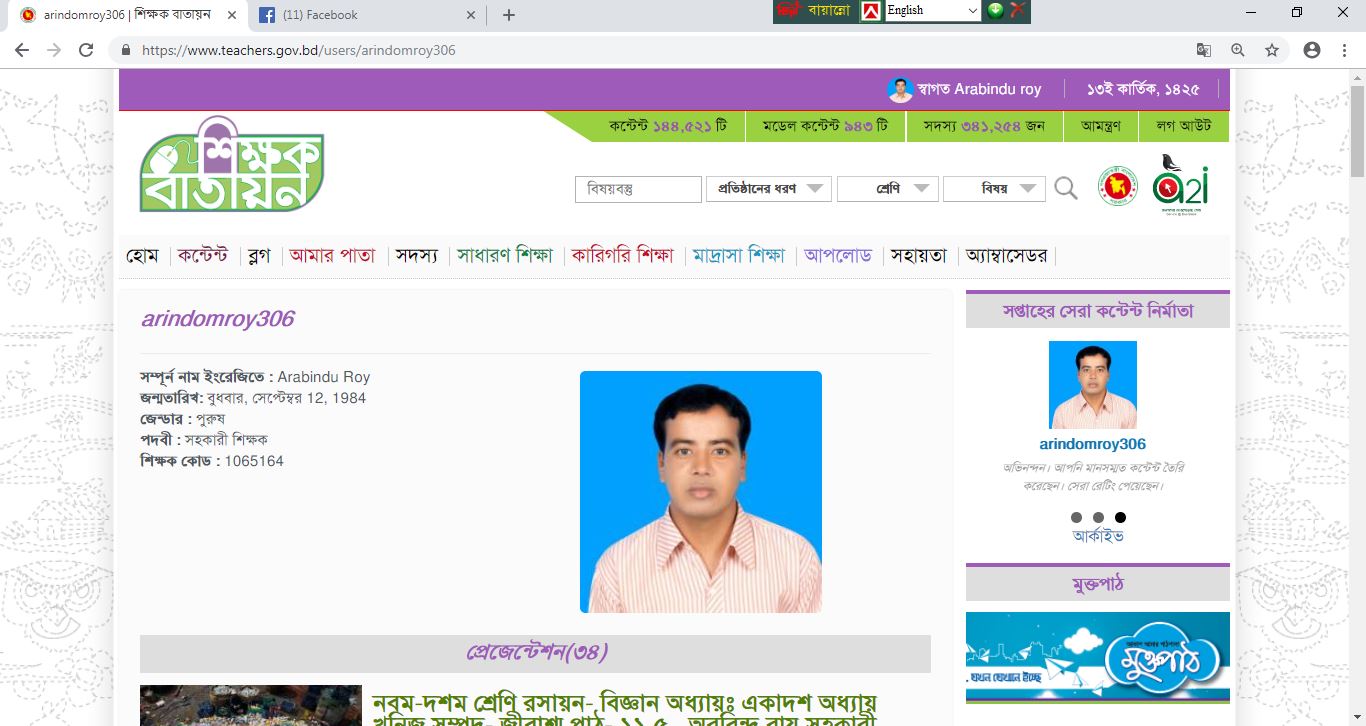Open the zoom magnifier in address bar
Image resolution: width=1366 pixels, height=726 pixels.
(x=1238, y=50)
